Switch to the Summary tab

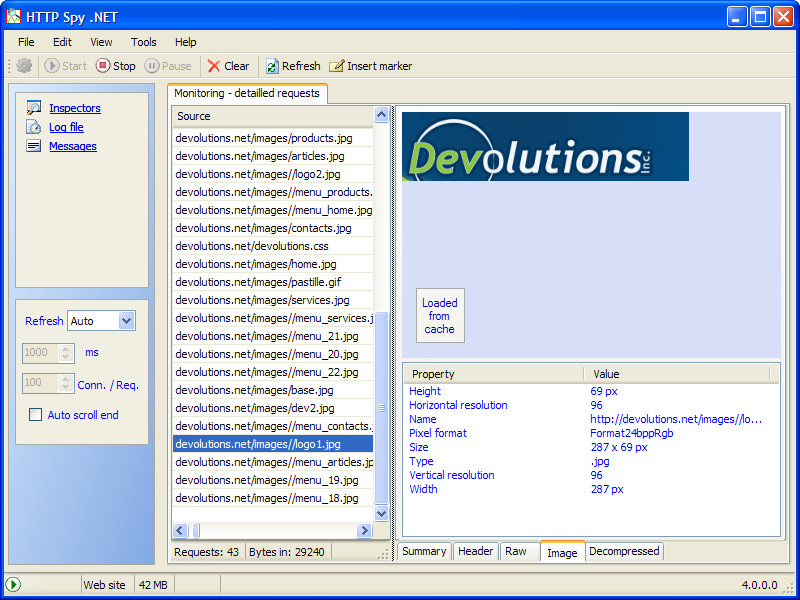tap(424, 552)
